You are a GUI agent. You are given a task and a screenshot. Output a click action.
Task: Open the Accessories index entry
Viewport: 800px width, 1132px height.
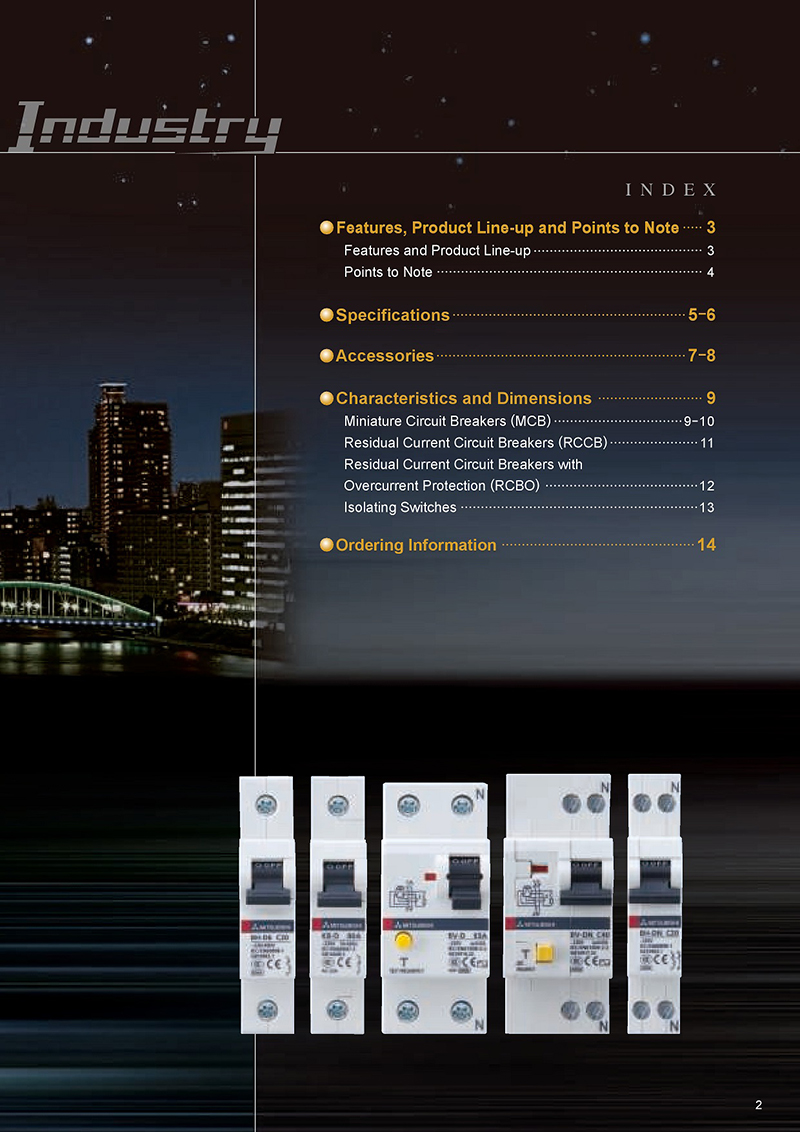[x=385, y=356]
